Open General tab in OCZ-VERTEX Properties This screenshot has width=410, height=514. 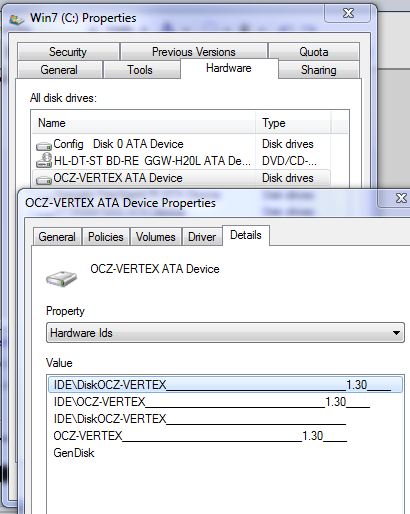click(x=57, y=237)
